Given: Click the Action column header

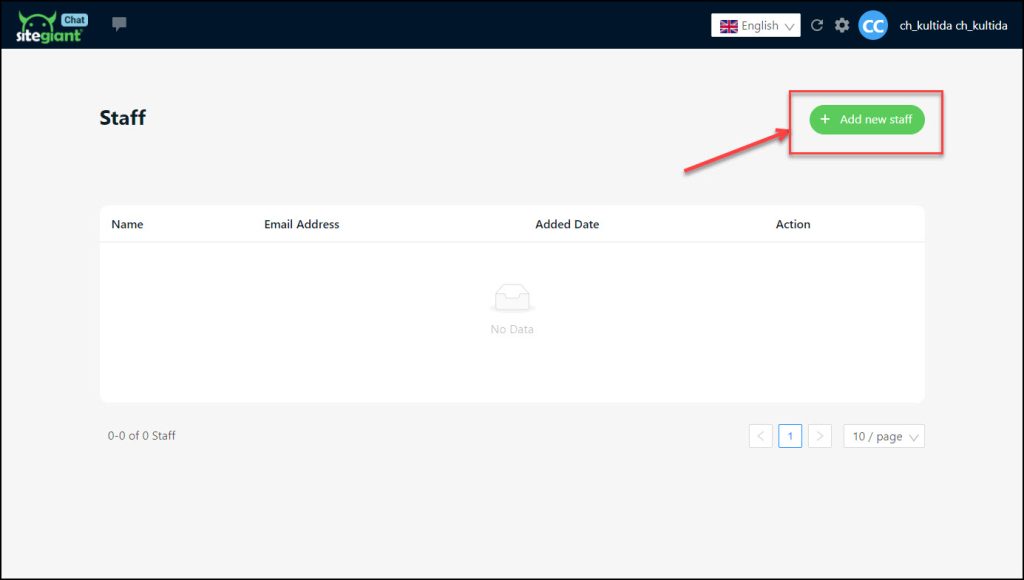Looking at the screenshot, I should click(793, 224).
